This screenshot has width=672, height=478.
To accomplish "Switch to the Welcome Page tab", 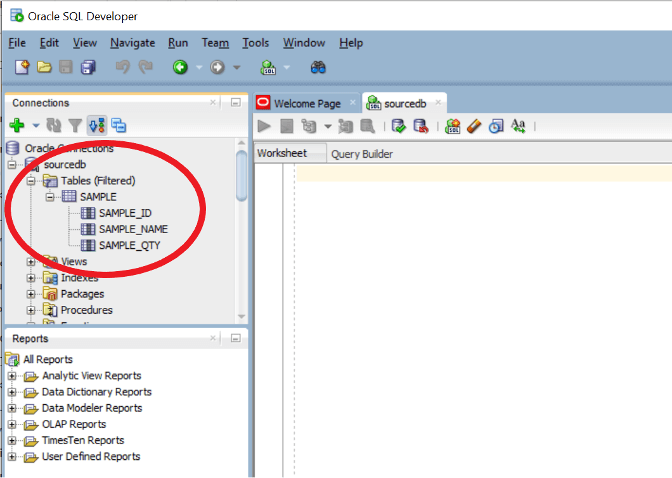I will (x=306, y=104).
